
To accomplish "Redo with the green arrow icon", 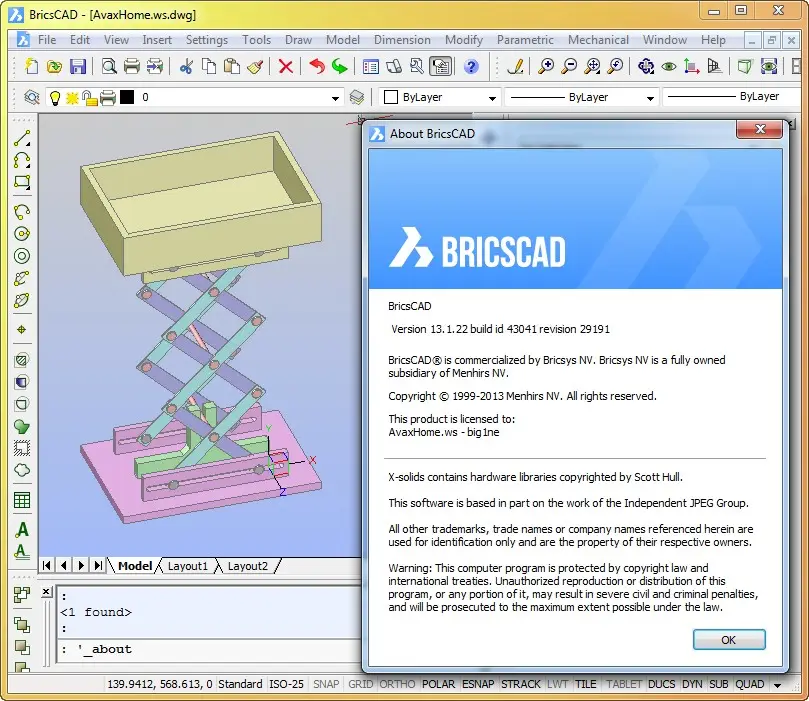I will click(x=339, y=67).
